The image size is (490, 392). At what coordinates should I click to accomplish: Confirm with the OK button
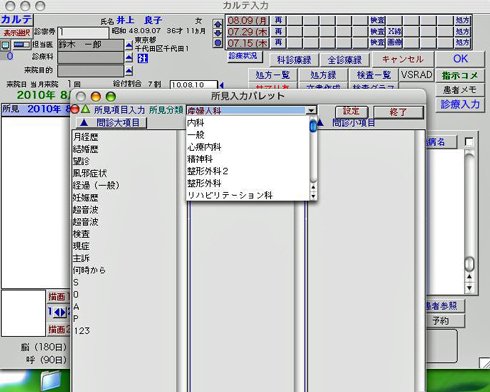[x=460, y=59]
